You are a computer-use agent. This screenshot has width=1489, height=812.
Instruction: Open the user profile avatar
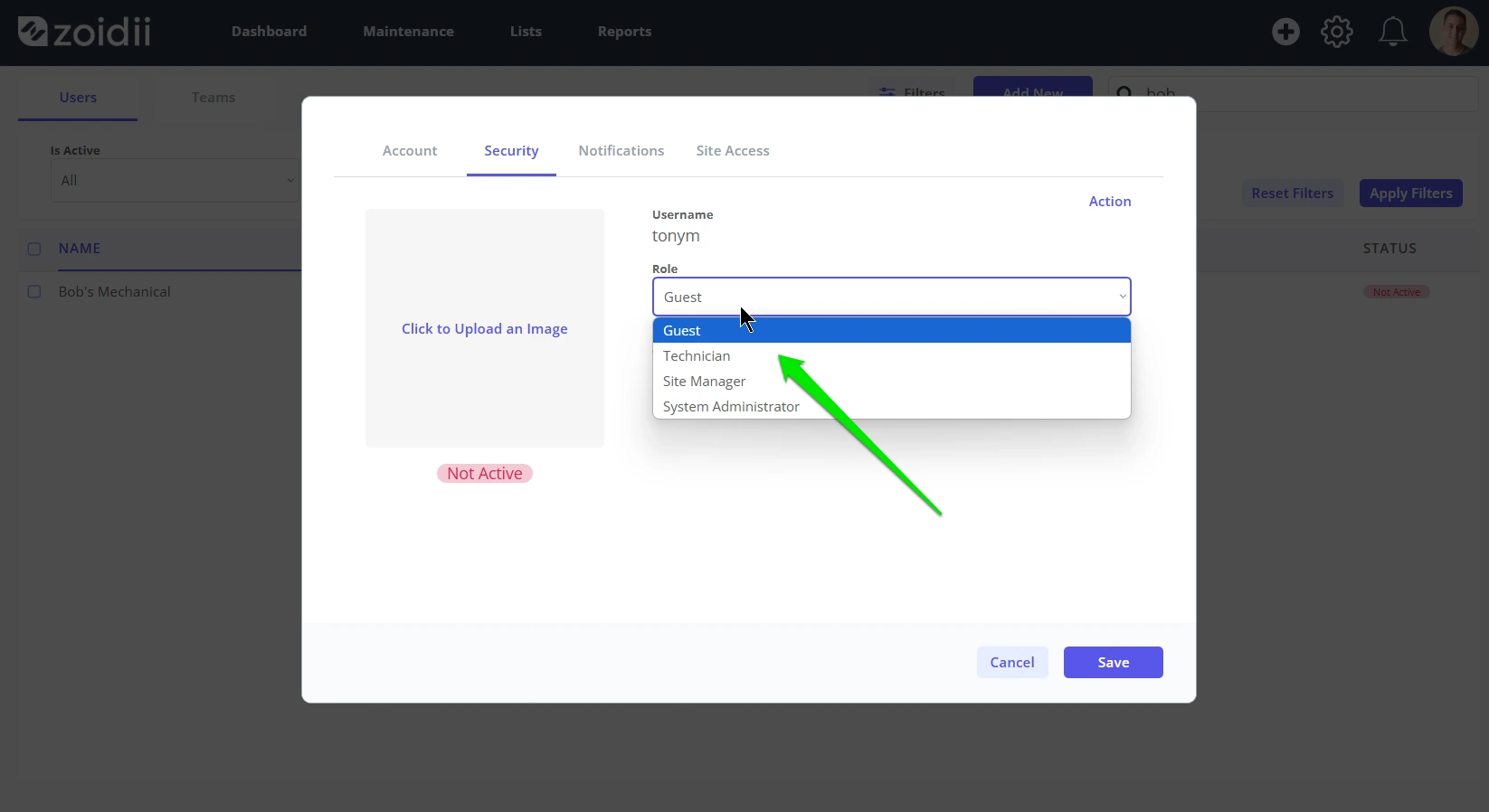pos(1454,32)
